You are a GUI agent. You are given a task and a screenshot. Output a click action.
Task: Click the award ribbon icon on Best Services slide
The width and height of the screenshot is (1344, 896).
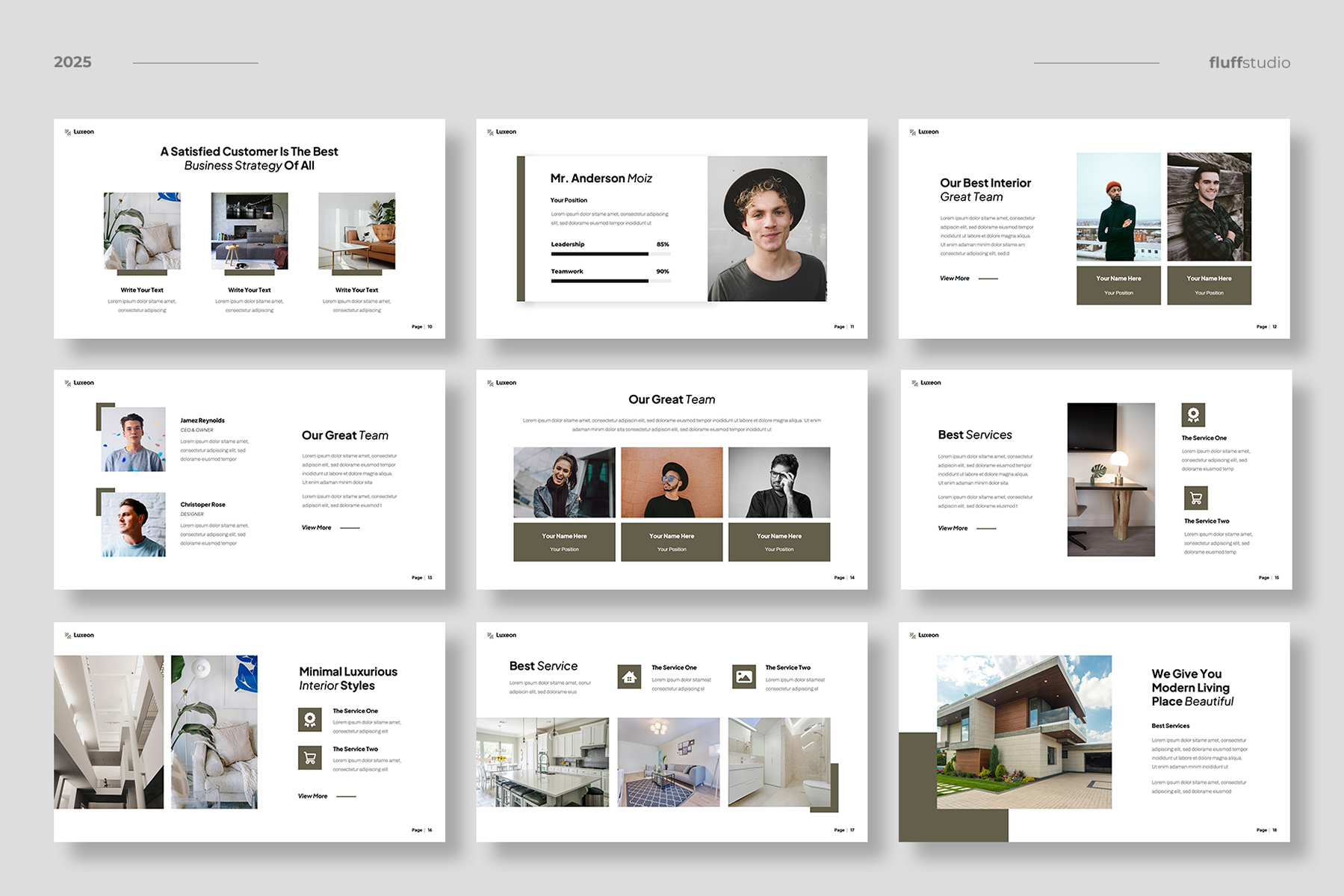(x=1193, y=414)
